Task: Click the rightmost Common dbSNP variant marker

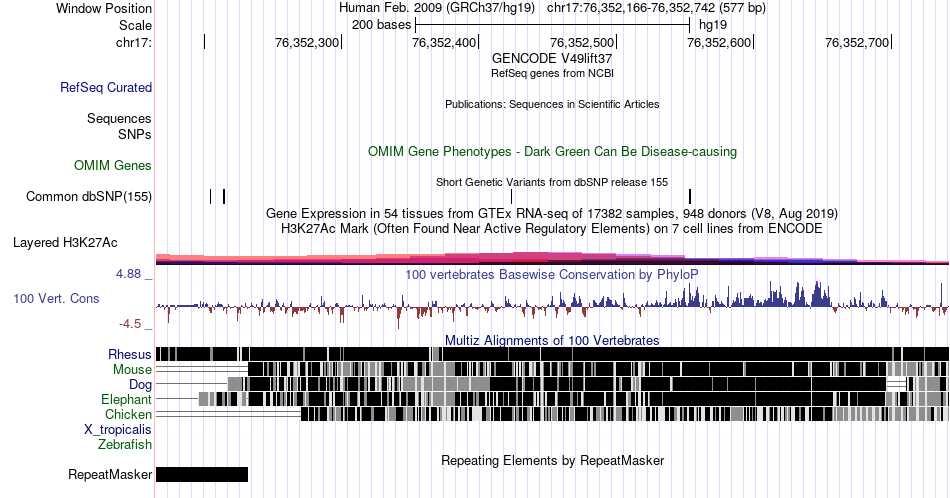Action: point(690,196)
